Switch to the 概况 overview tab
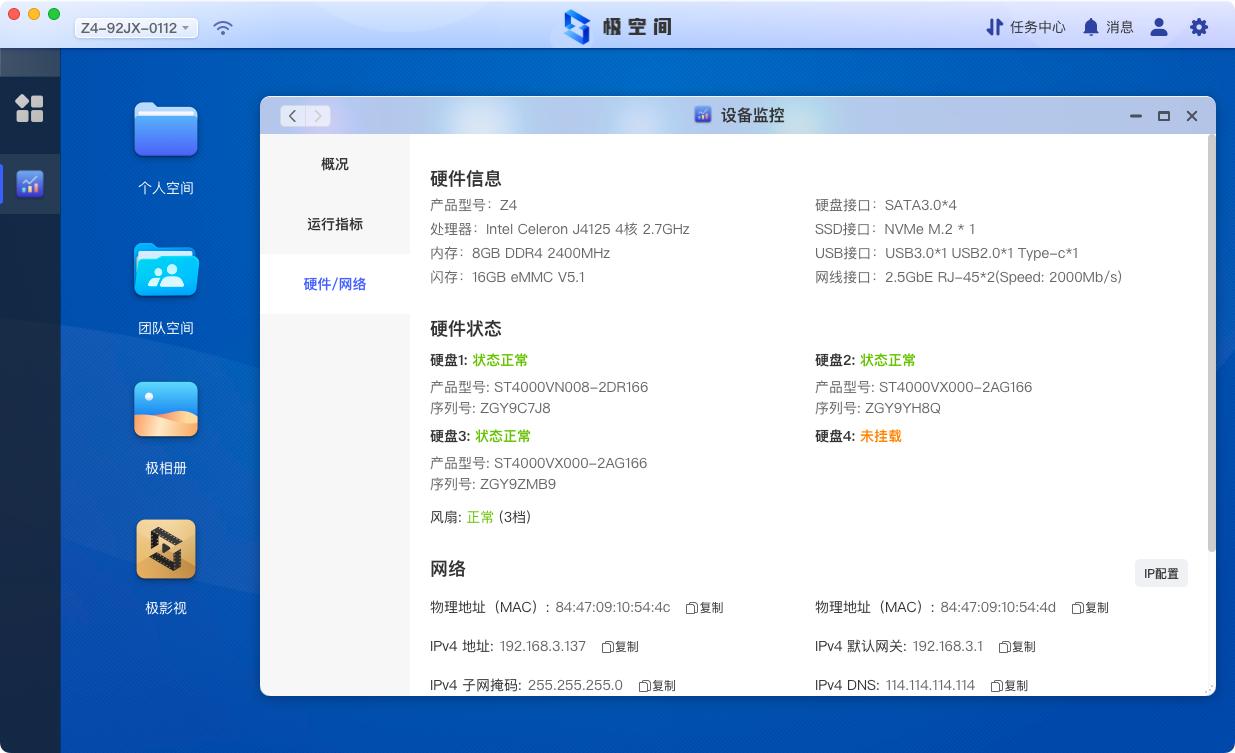1235x753 pixels. pyautogui.click(x=335, y=164)
